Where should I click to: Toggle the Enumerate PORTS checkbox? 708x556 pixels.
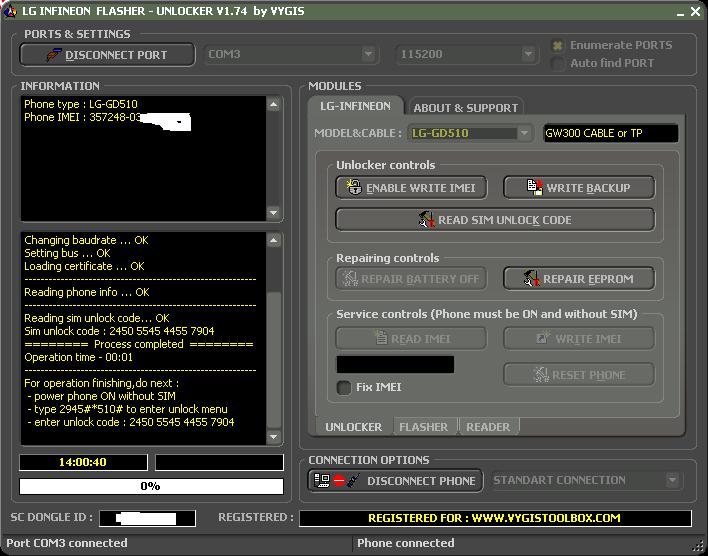pos(558,45)
